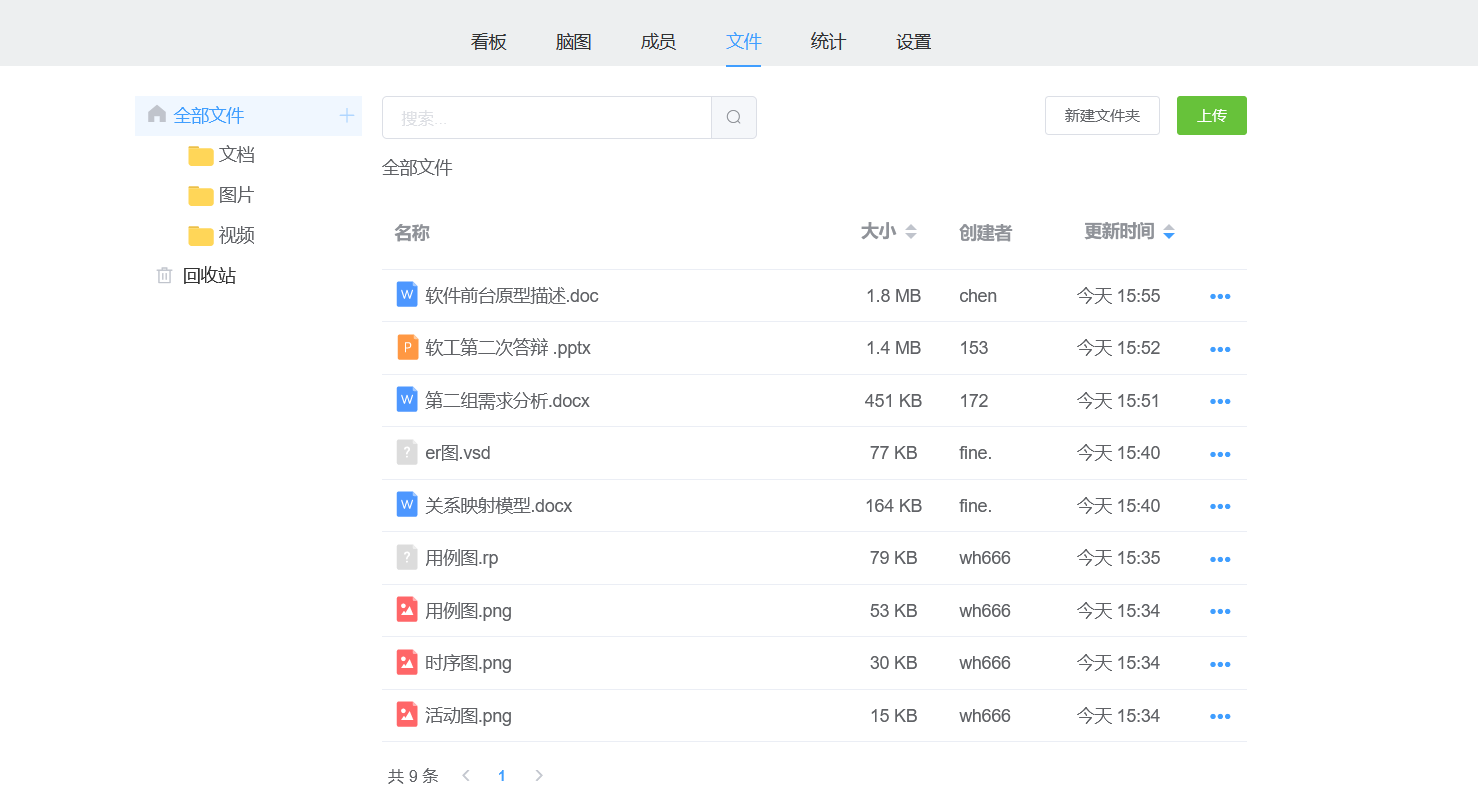
Task: Click the plus icon beside 全部文件
Action: (347, 115)
